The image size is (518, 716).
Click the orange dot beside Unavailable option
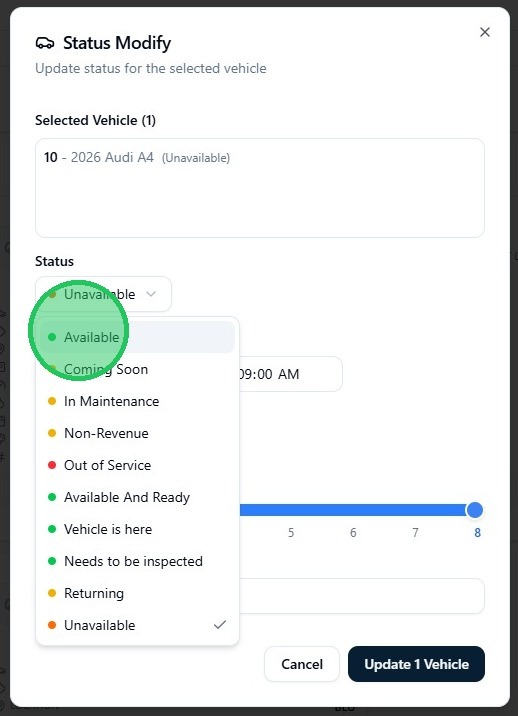(x=52, y=625)
